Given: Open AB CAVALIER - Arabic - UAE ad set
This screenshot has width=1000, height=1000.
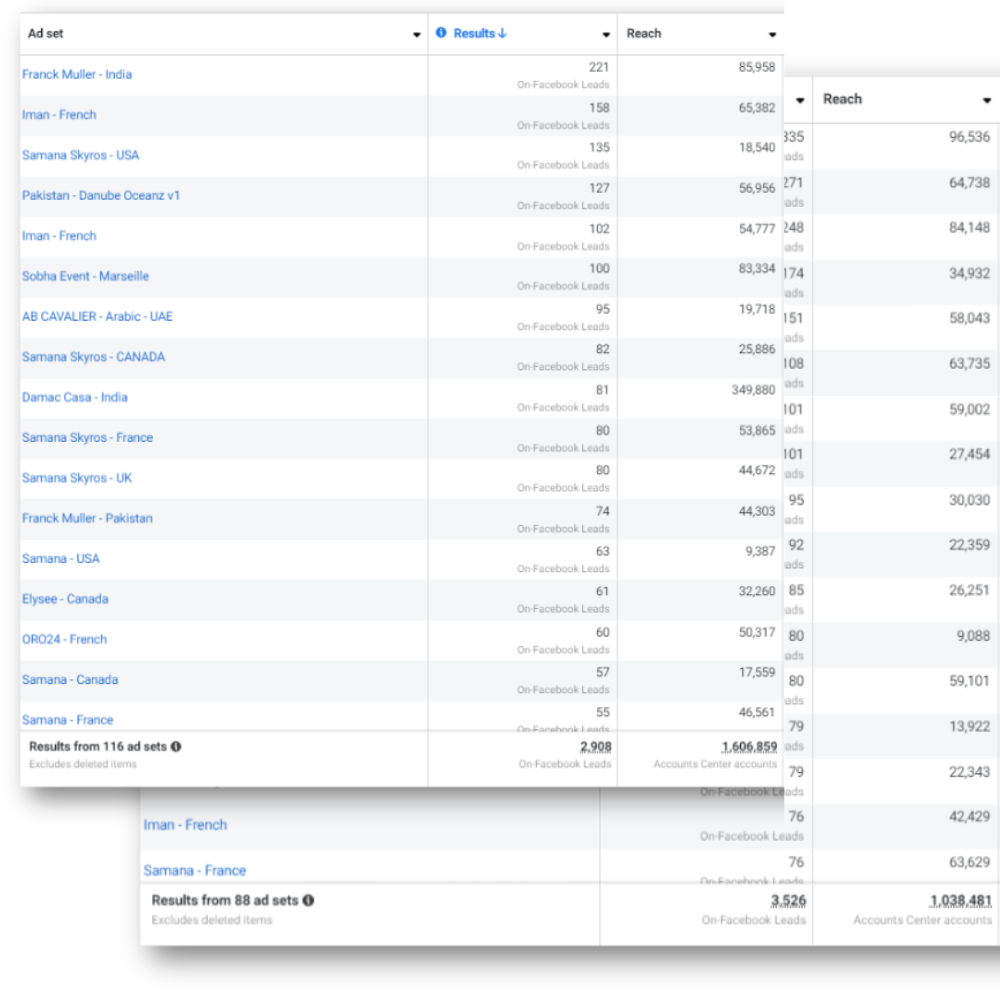Looking at the screenshot, I should tap(98, 316).
